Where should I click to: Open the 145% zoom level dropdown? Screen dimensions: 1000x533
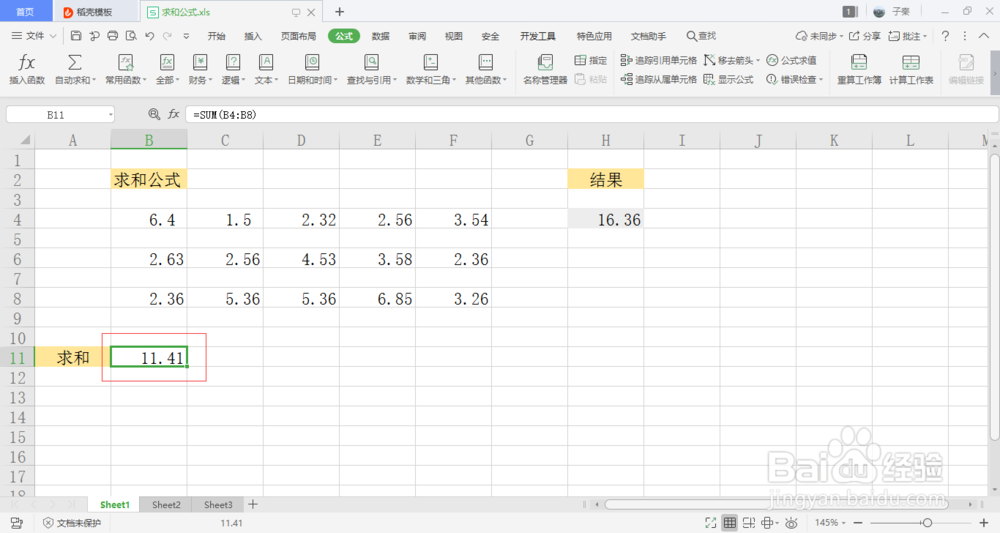(x=830, y=523)
